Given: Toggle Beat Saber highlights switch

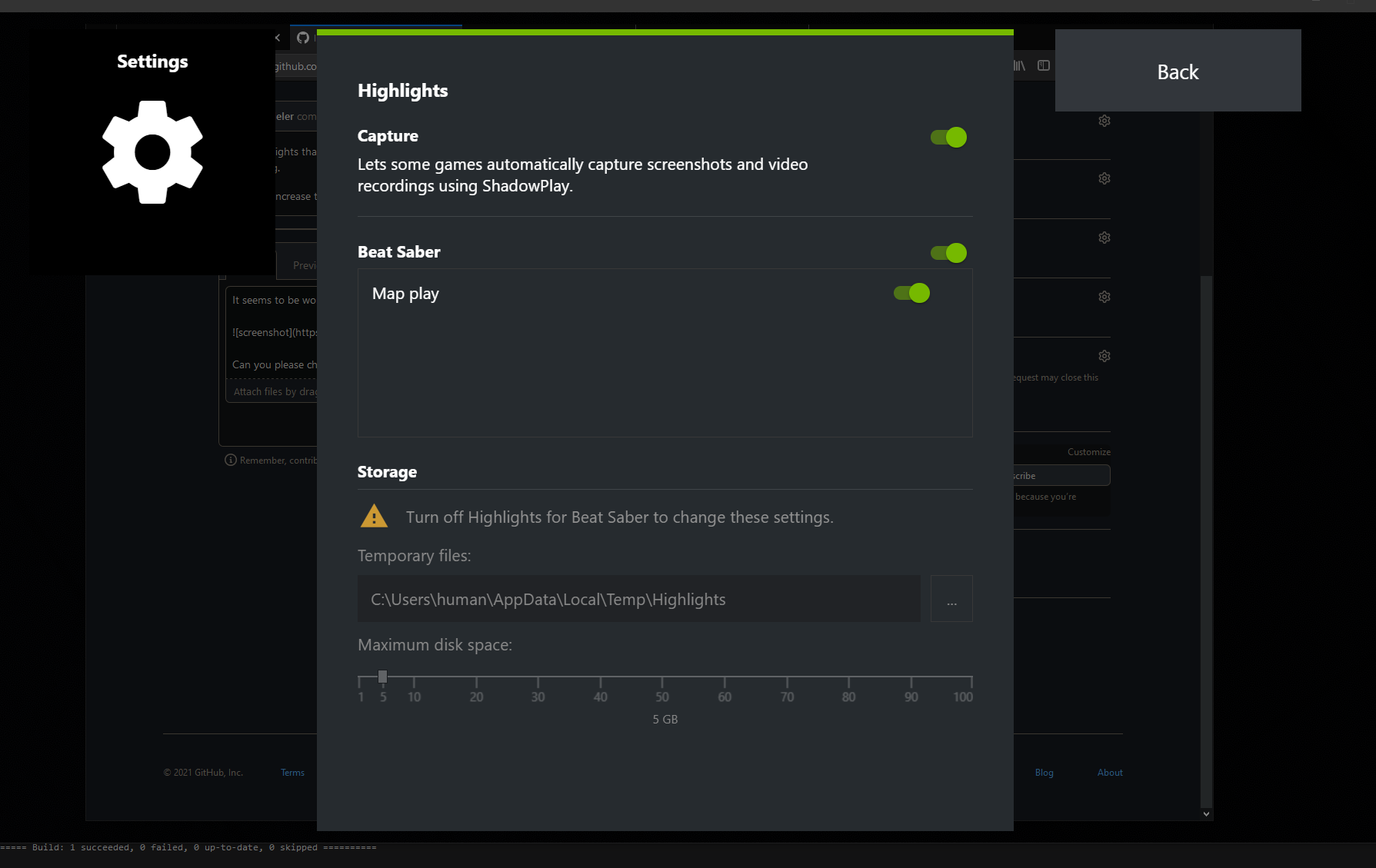Looking at the screenshot, I should (x=948, y=253).
